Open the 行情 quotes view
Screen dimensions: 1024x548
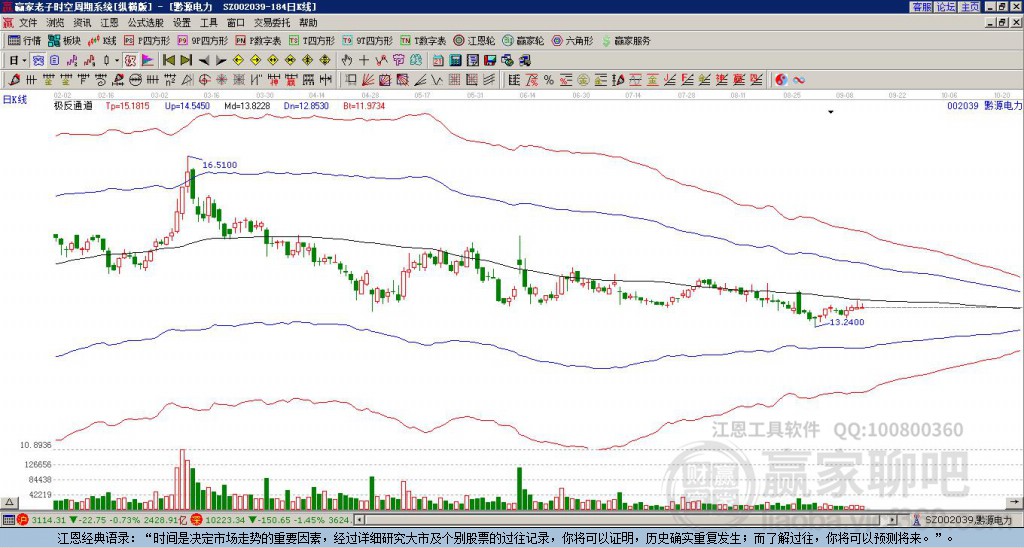(24, 40)
